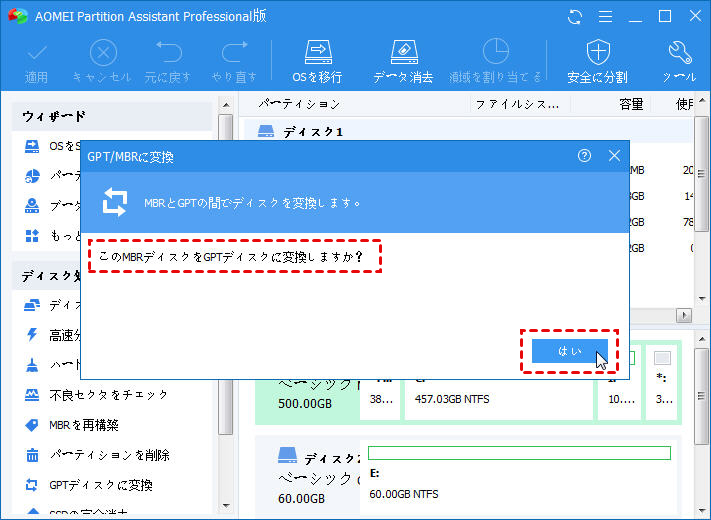Viewport: 711px width, 520px height.
Task: Click the キャンセル toolbar icon
Action: coord(103,53)
